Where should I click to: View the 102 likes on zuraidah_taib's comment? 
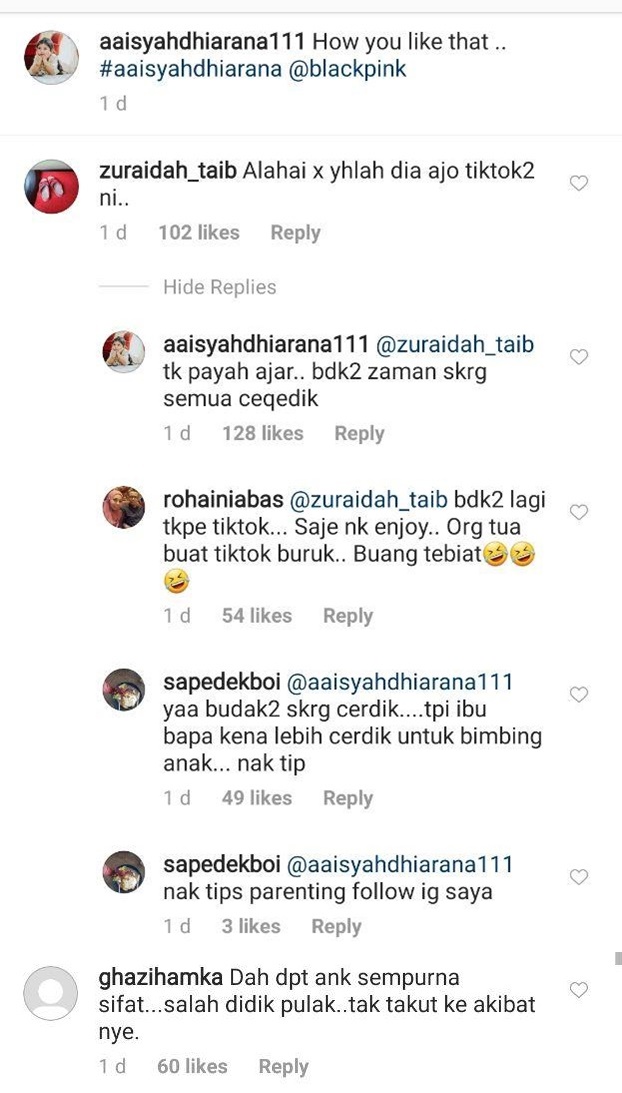coord(199,233)
